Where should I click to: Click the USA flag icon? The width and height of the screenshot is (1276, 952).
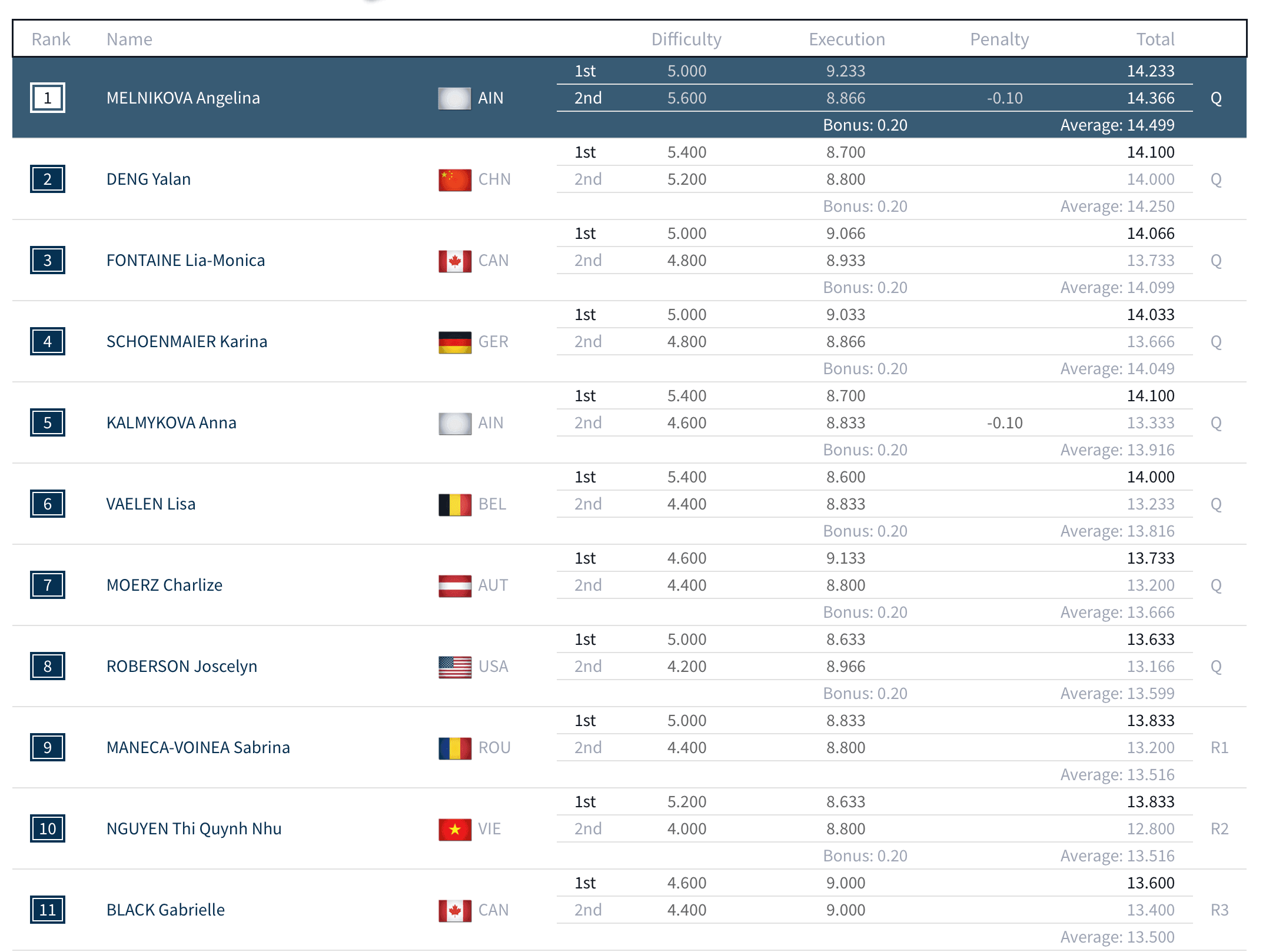[454, 667]
